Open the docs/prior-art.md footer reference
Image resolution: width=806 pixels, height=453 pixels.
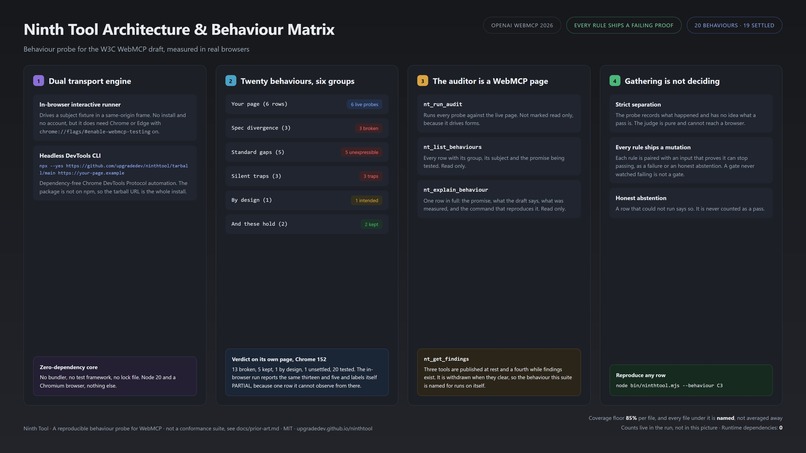pyautogui.click(x=260, y=428)
